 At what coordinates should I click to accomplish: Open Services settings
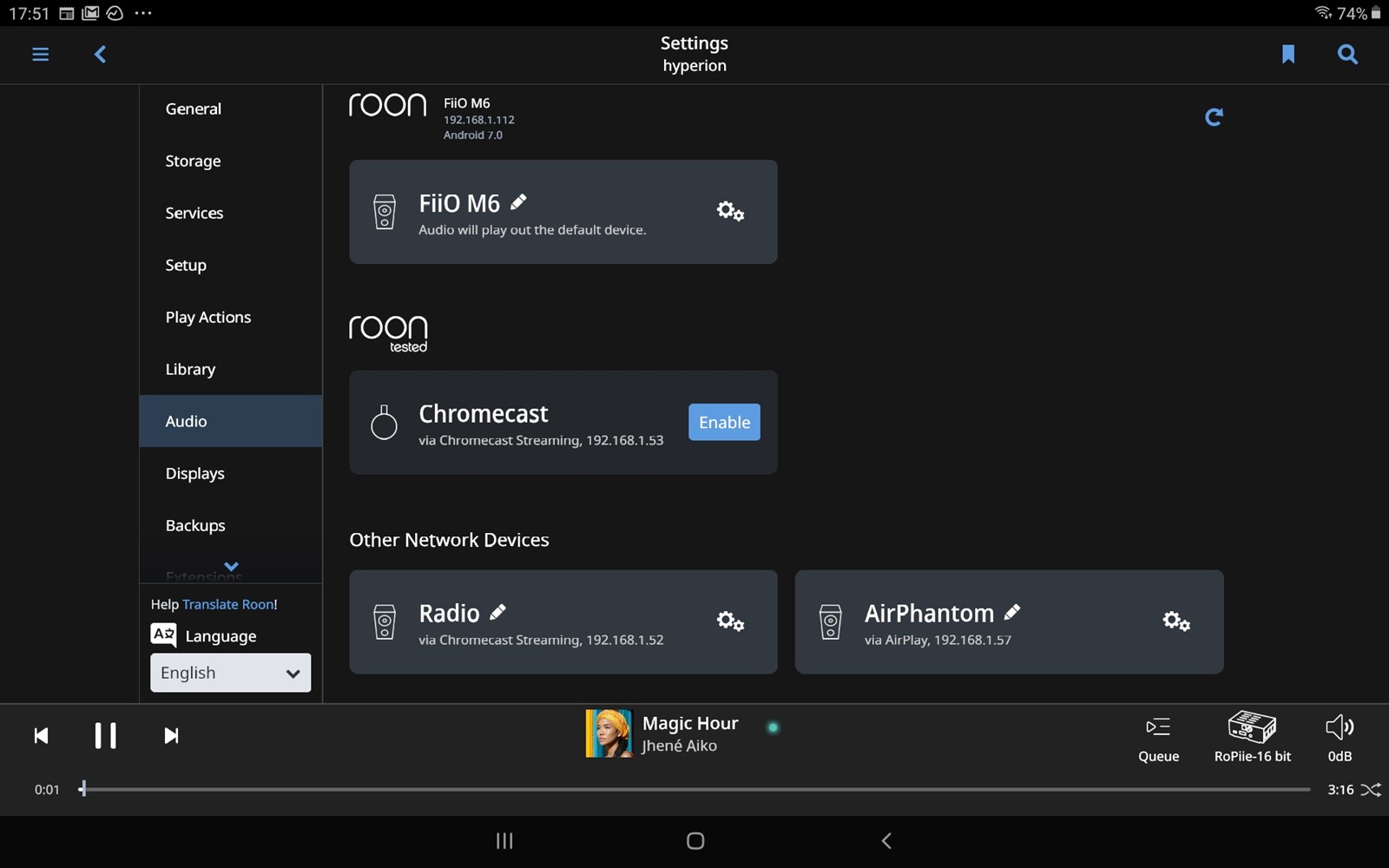(x=230, y=213)
